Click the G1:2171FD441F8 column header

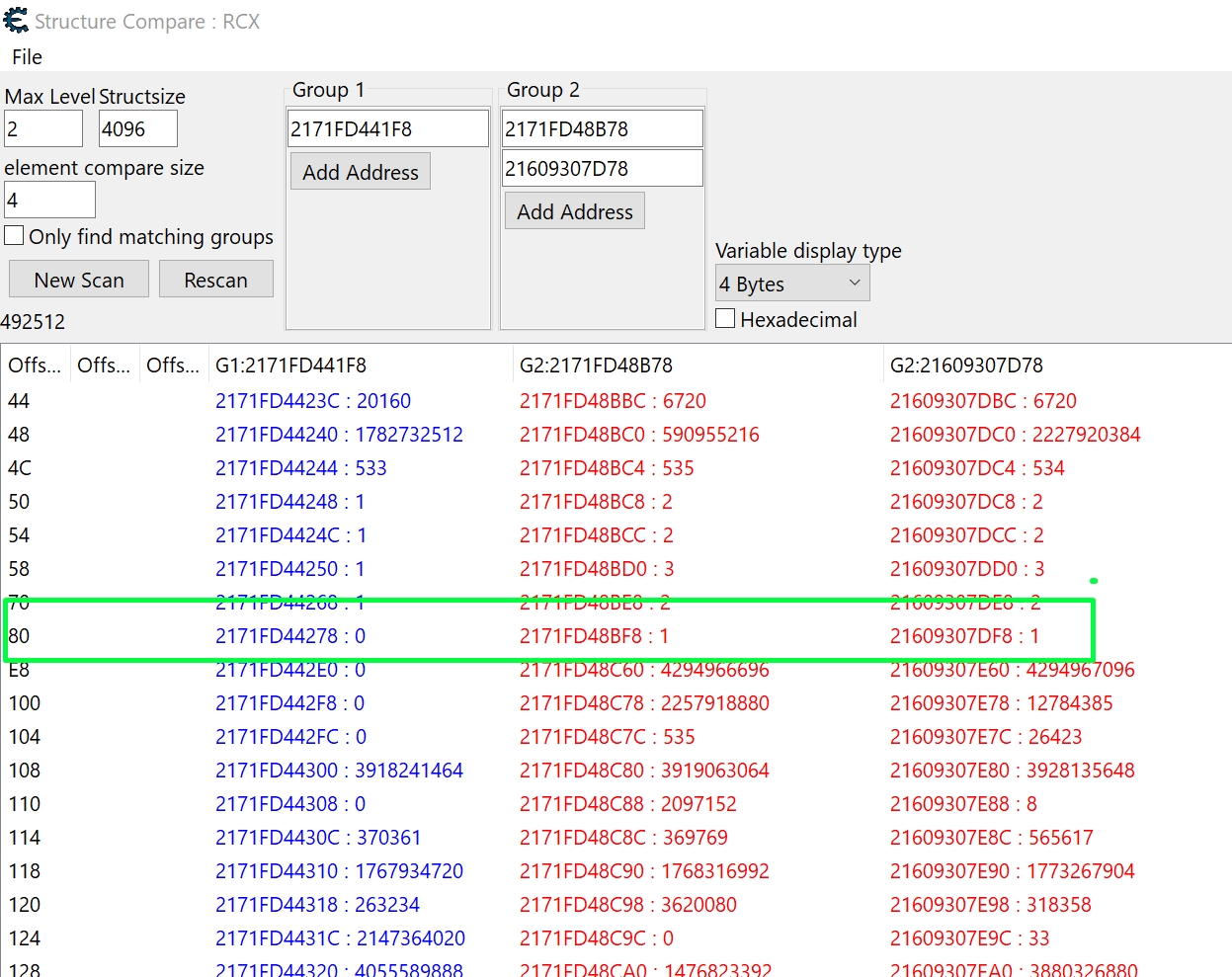tap(290, 366)
